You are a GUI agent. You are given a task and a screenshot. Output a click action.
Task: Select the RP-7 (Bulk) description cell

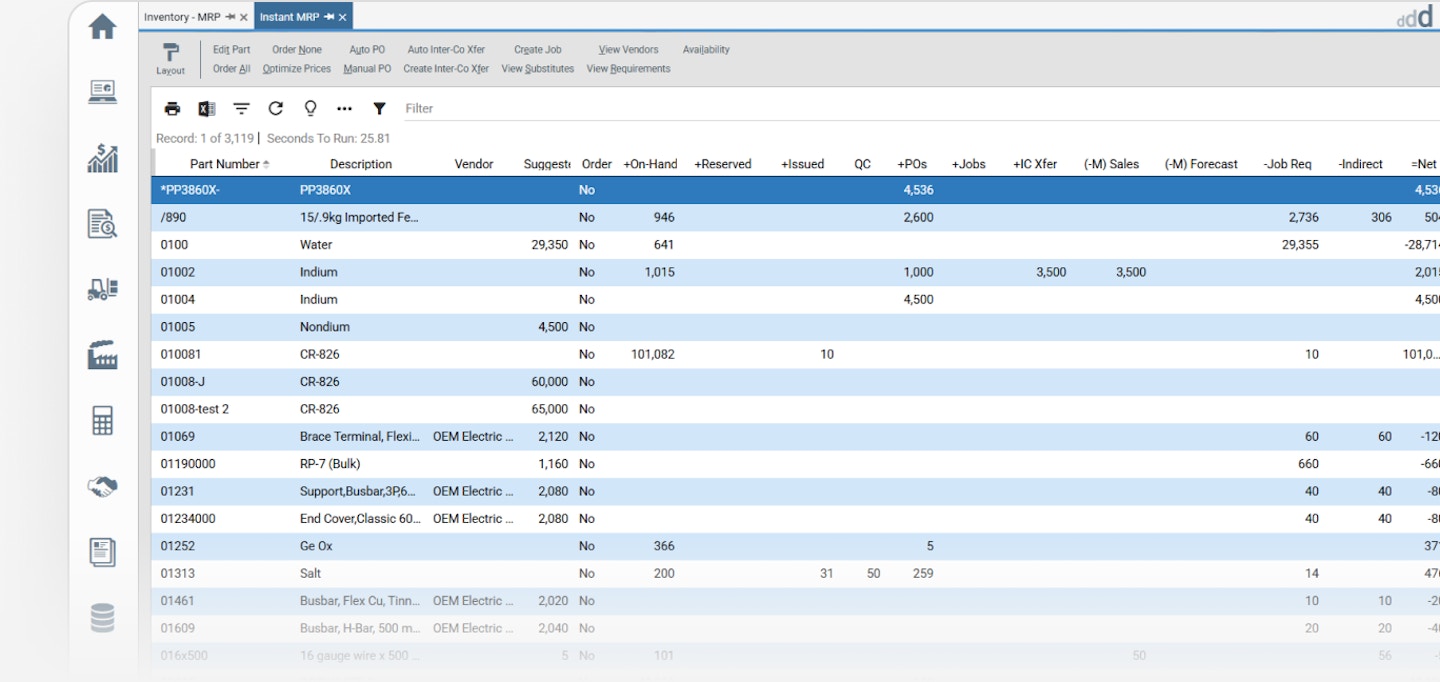330,464
